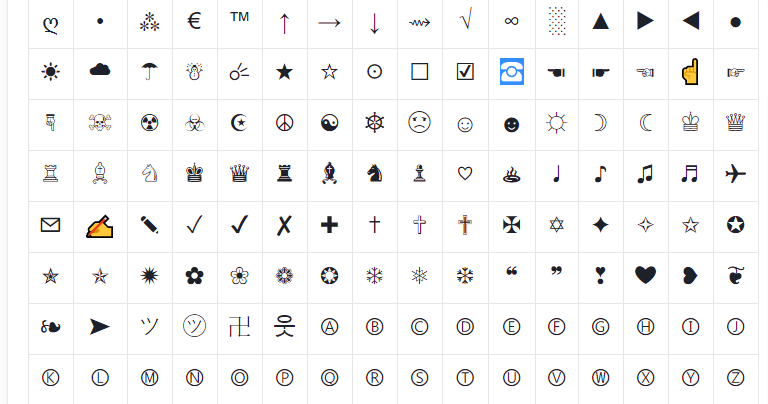Choose the skull and crossbones symbol
This screenshot has height=404, width=768.
pyautogui.click(x=100, y=123)
